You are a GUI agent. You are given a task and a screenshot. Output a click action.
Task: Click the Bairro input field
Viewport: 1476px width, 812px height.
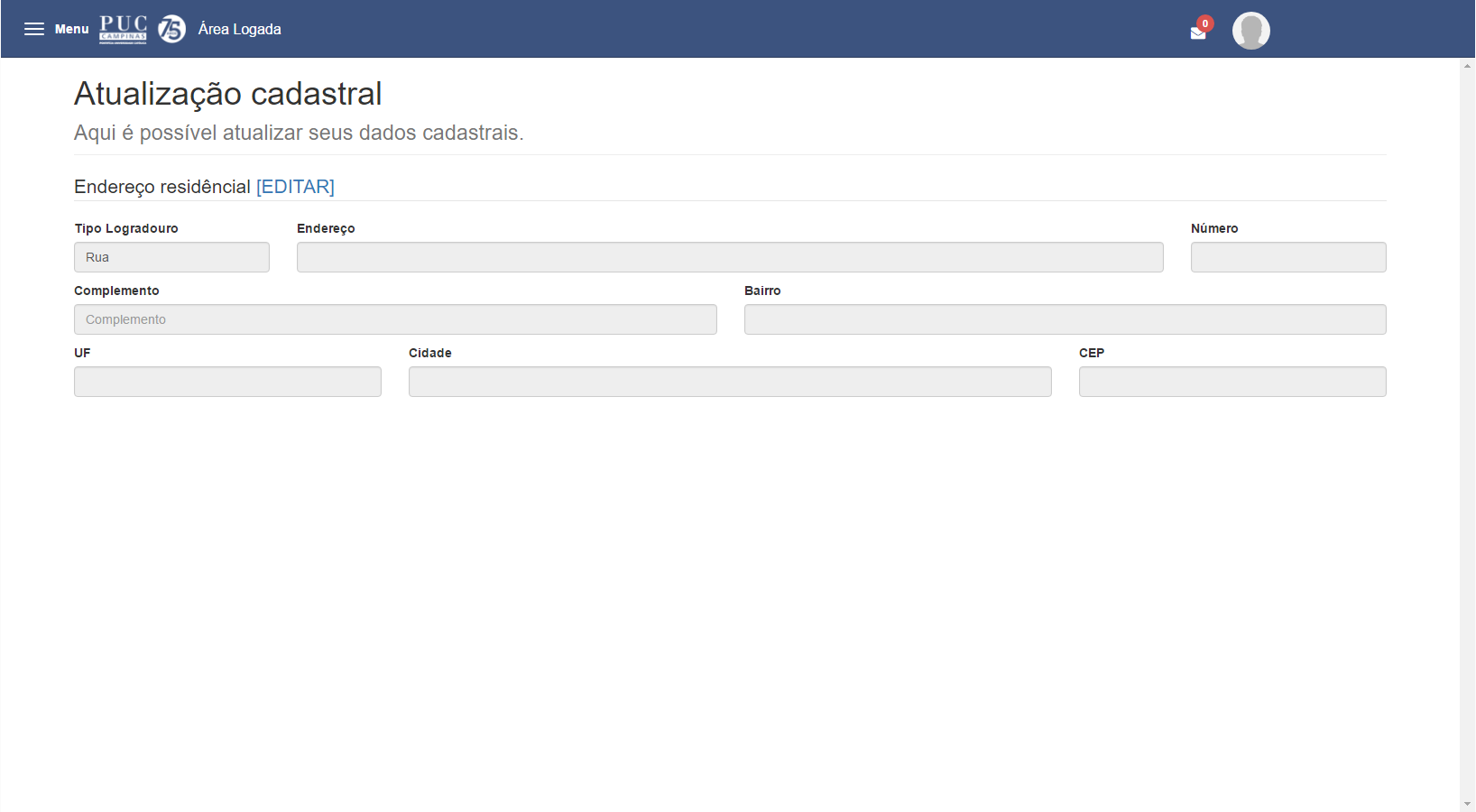(x=1065, y=319)
